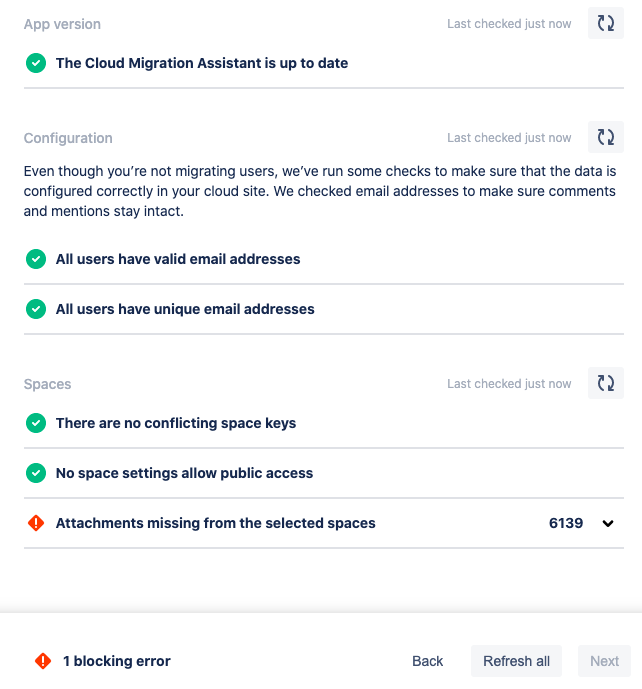The width and height of the screenshot is (642, 689).
Task: Select the No space settings allow public access row
Action: (x=324, y=473)
